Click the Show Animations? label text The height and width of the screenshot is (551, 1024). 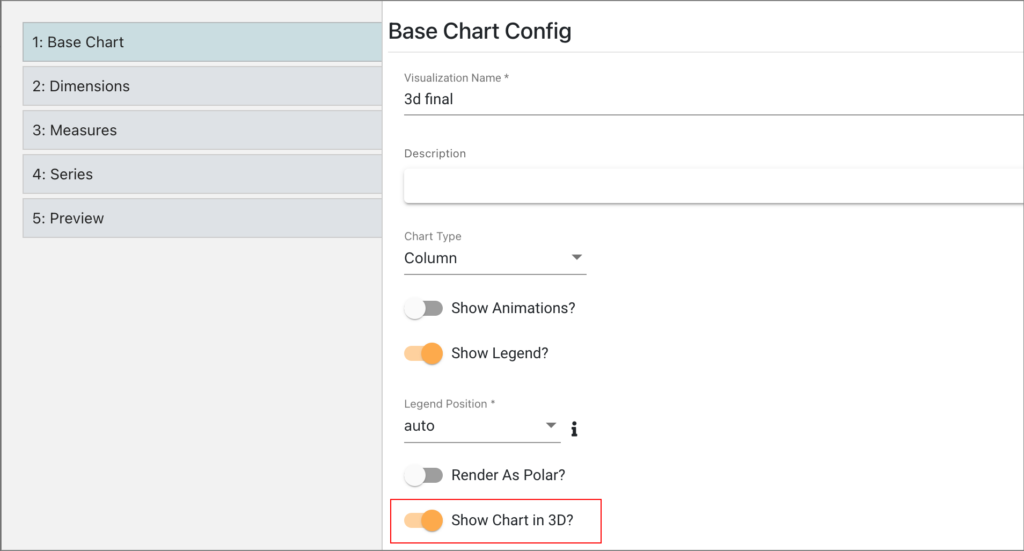tap(513, 308)
